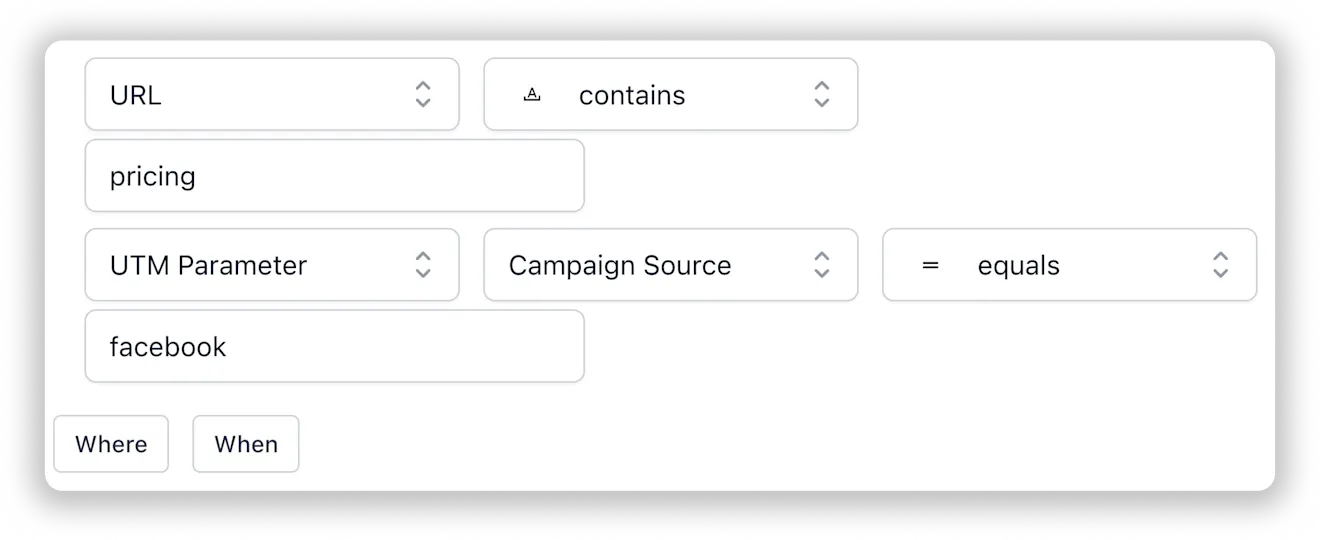Click the '=' symbol icon beside 'equals'
This screenshot has height=540, width=1320.
click(930, 266)
